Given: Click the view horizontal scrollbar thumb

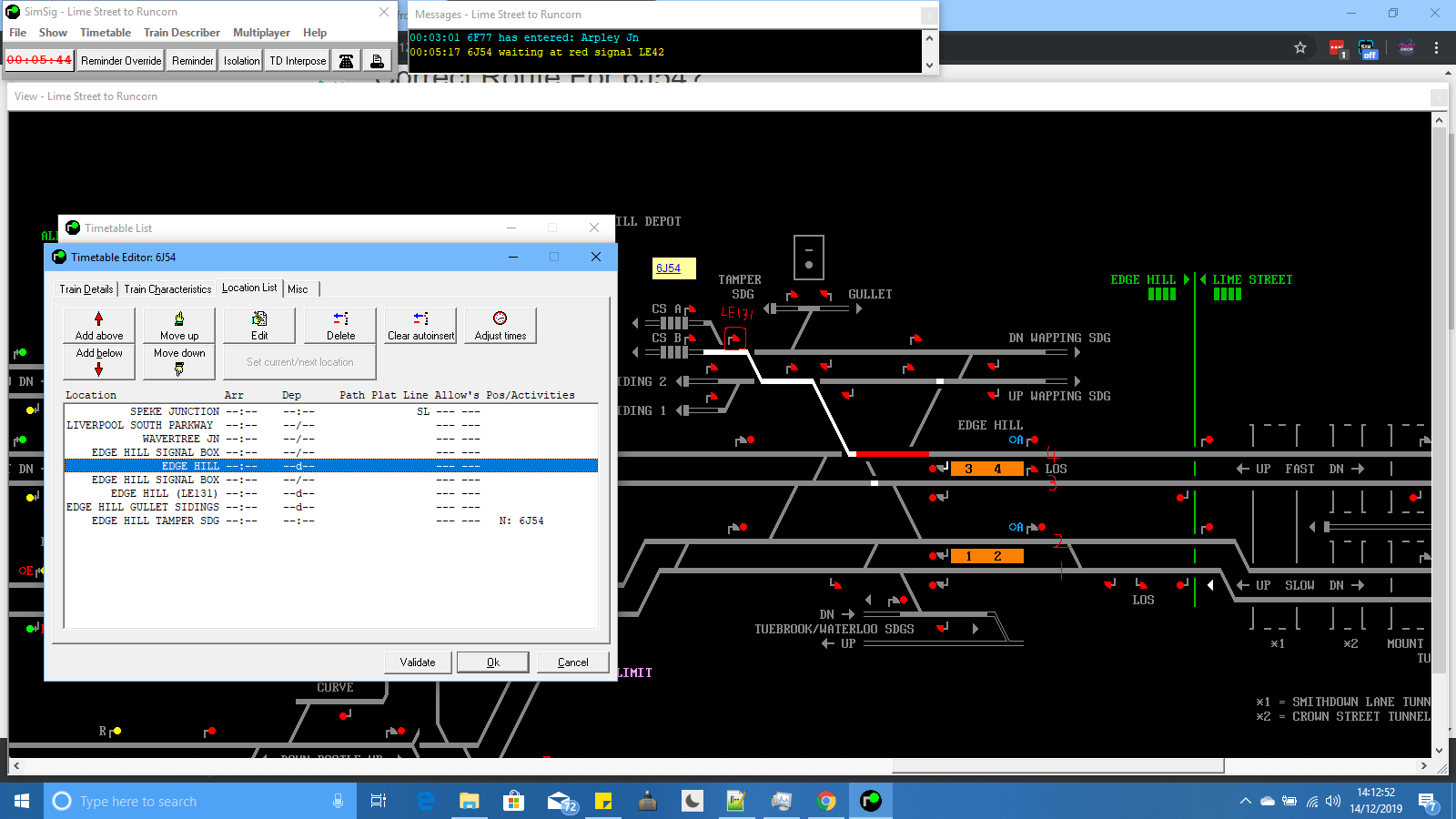Looking at the screenshot, I should pyautogui.click(x=1057, y=766).
